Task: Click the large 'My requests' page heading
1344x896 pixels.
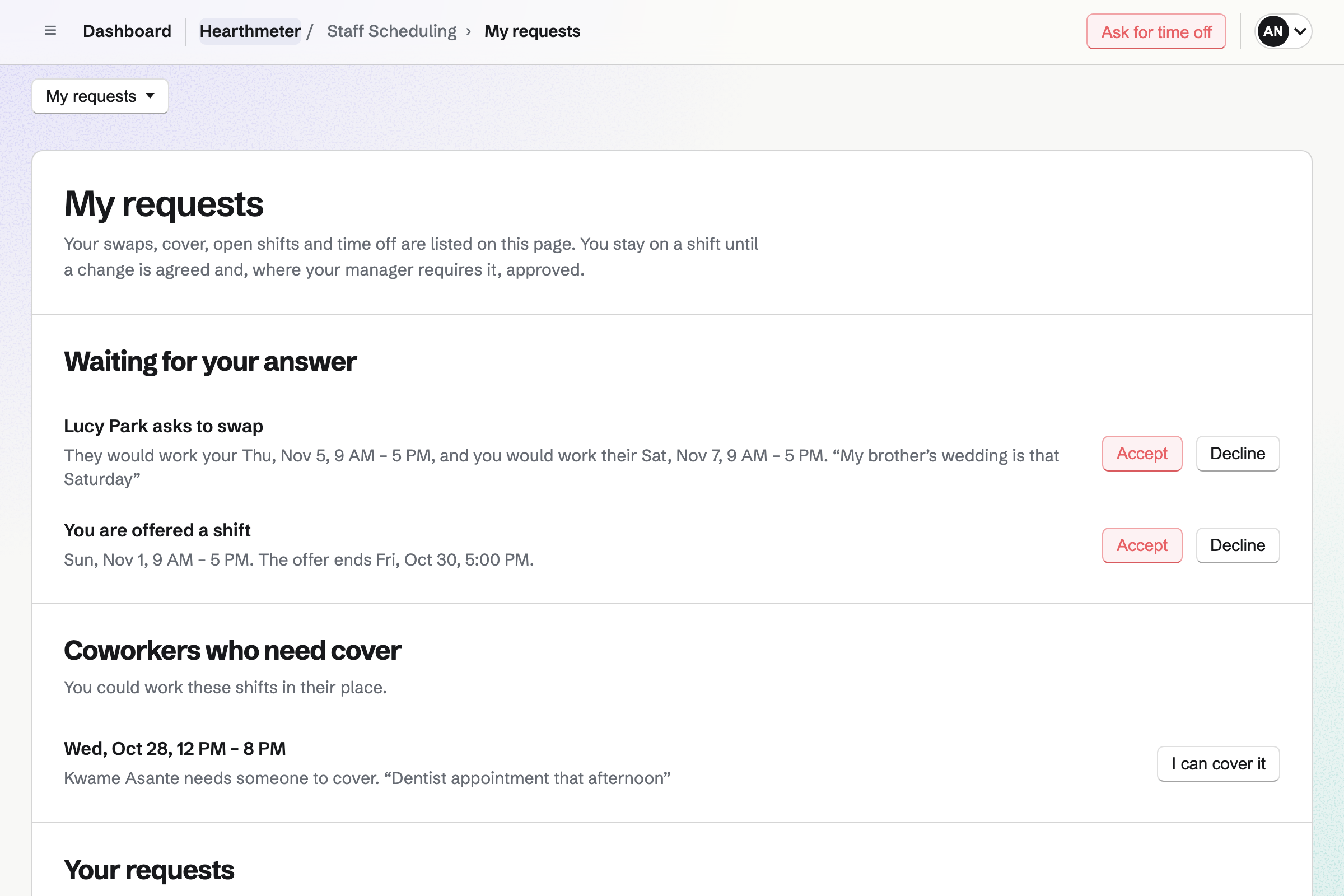Action: (x=164, y=204)
